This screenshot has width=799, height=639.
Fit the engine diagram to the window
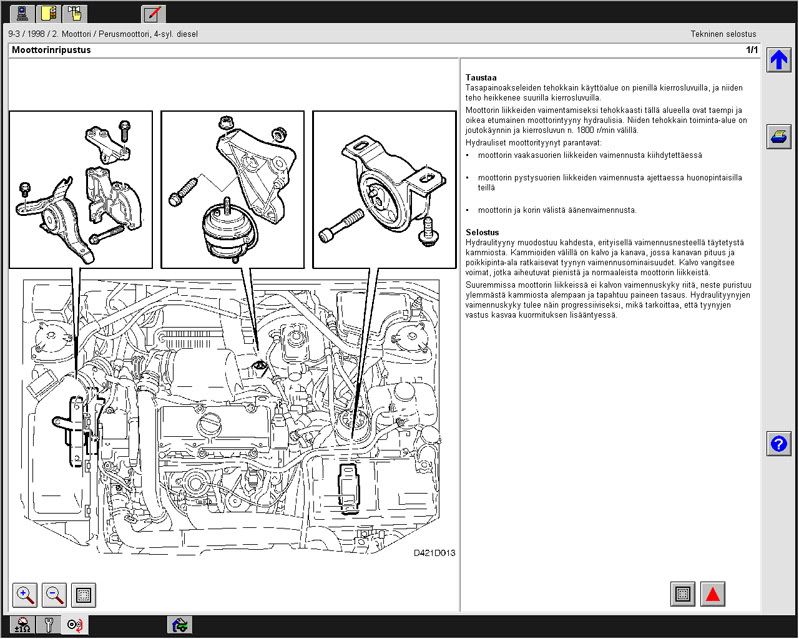click(x=85, y=595)
